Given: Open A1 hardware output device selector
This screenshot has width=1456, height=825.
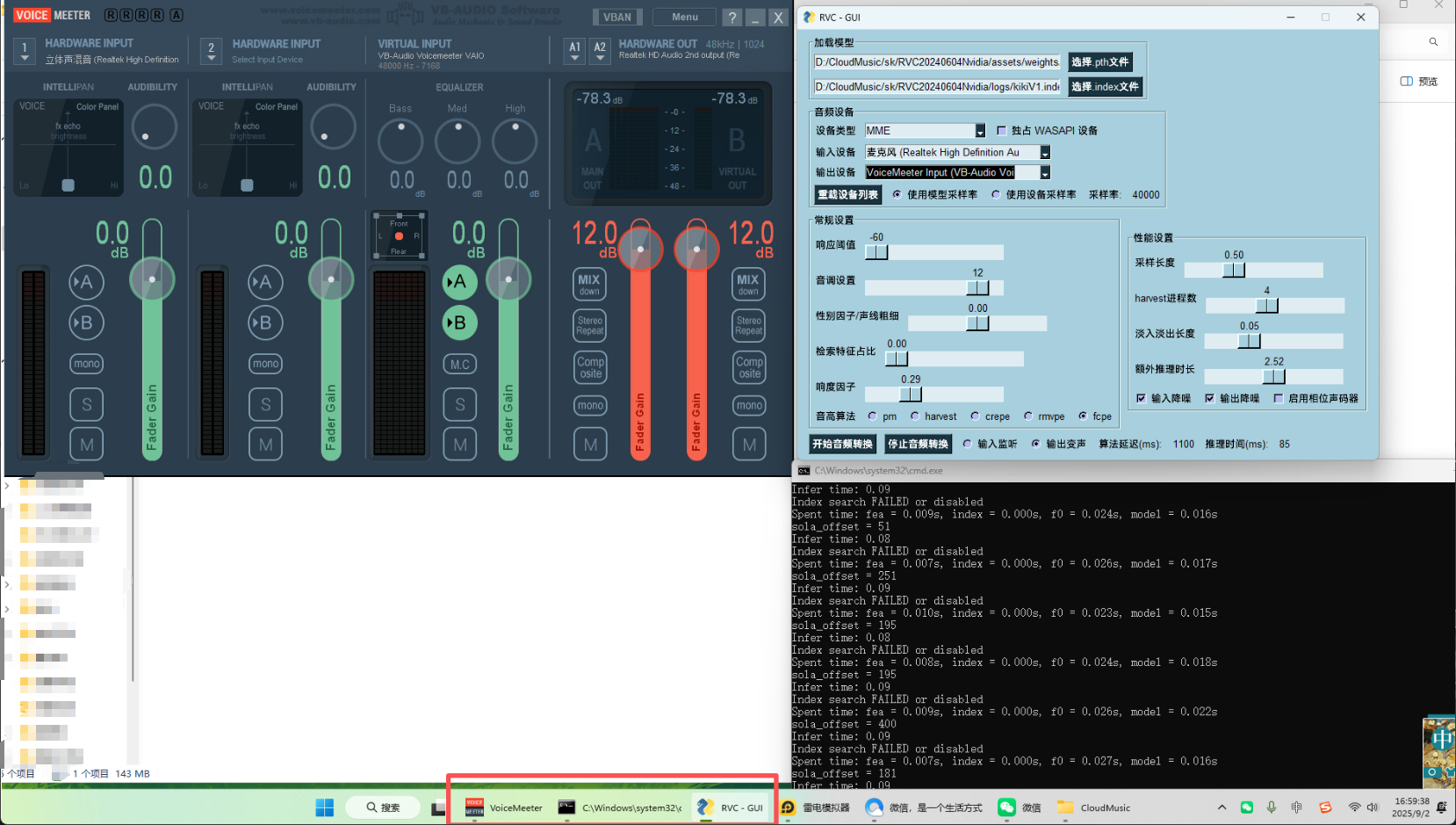Looking at the screenshot, I should [574, 51].
